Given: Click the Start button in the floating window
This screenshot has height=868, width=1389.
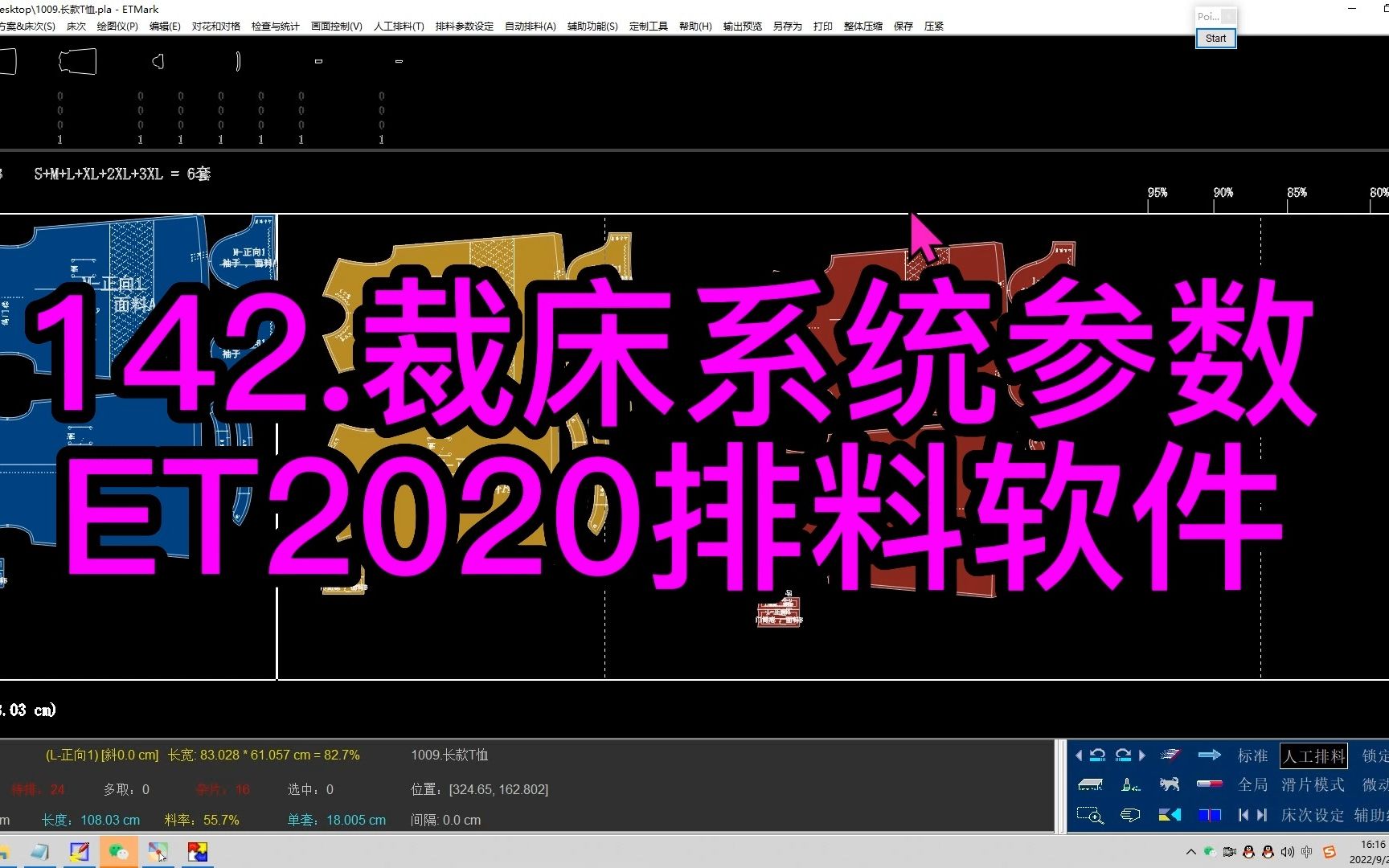Looking at the screenshot, I should click(1215, 38).
